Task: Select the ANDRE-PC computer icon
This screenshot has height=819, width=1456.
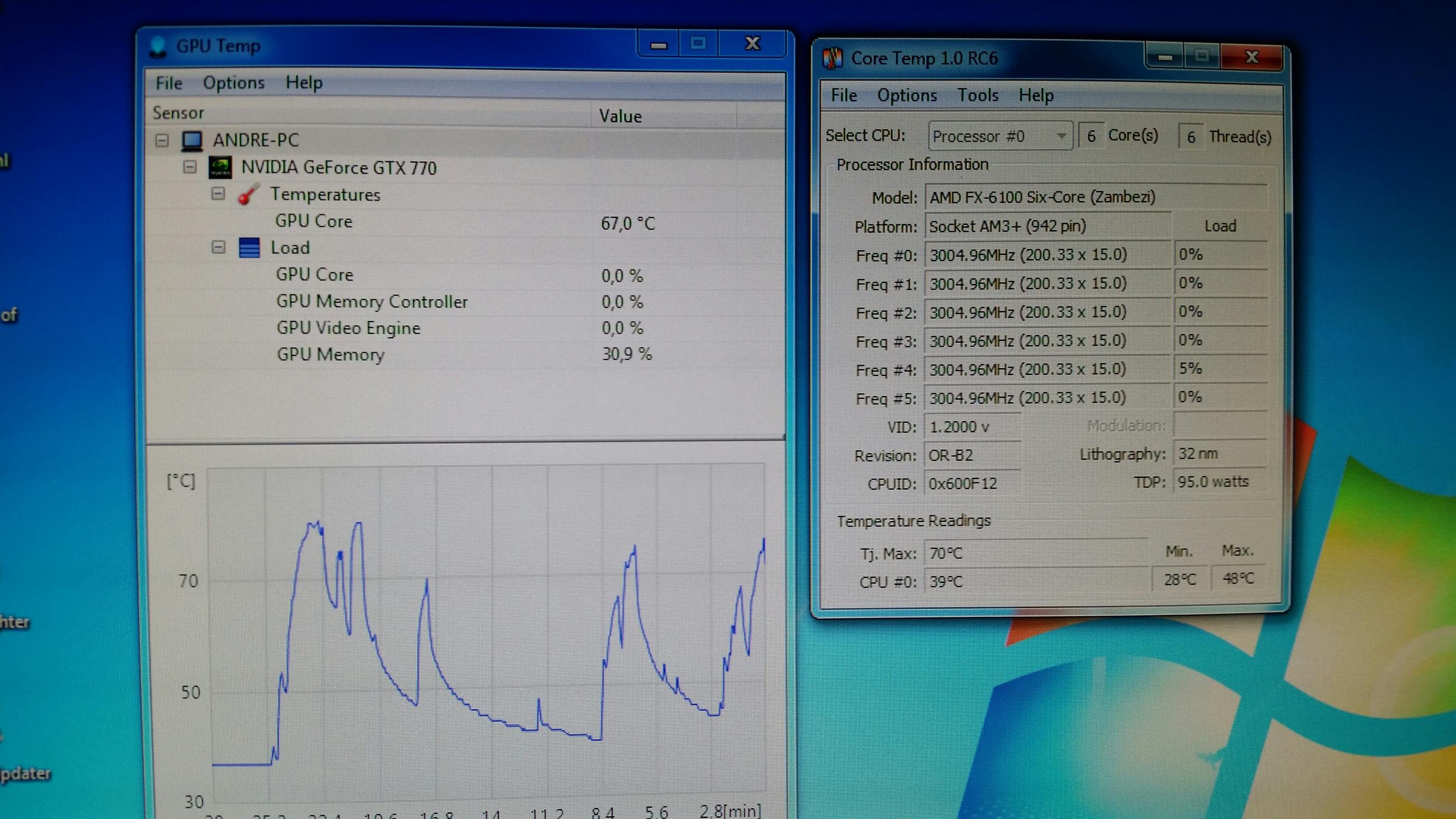Action: click(x=192, y=140)
